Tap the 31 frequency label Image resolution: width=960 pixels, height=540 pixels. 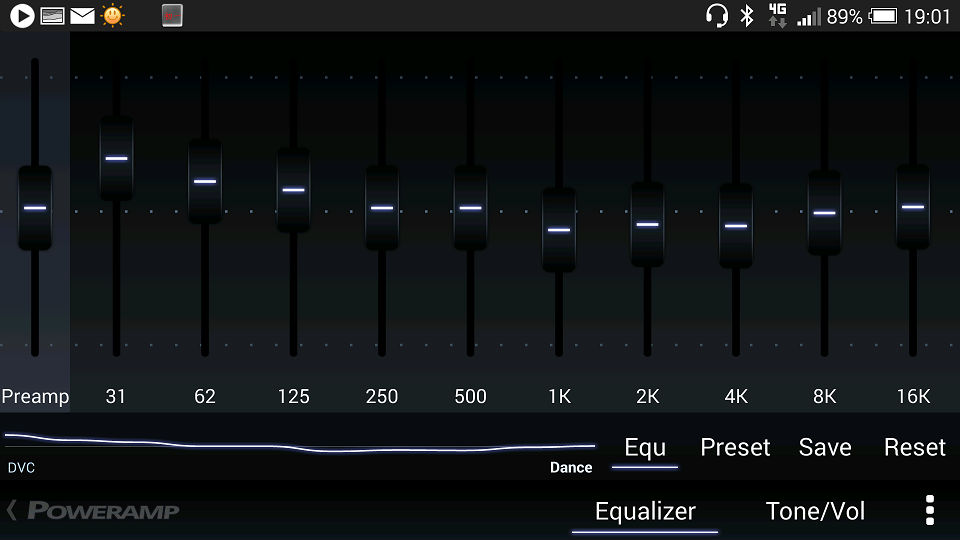(116, 397)
